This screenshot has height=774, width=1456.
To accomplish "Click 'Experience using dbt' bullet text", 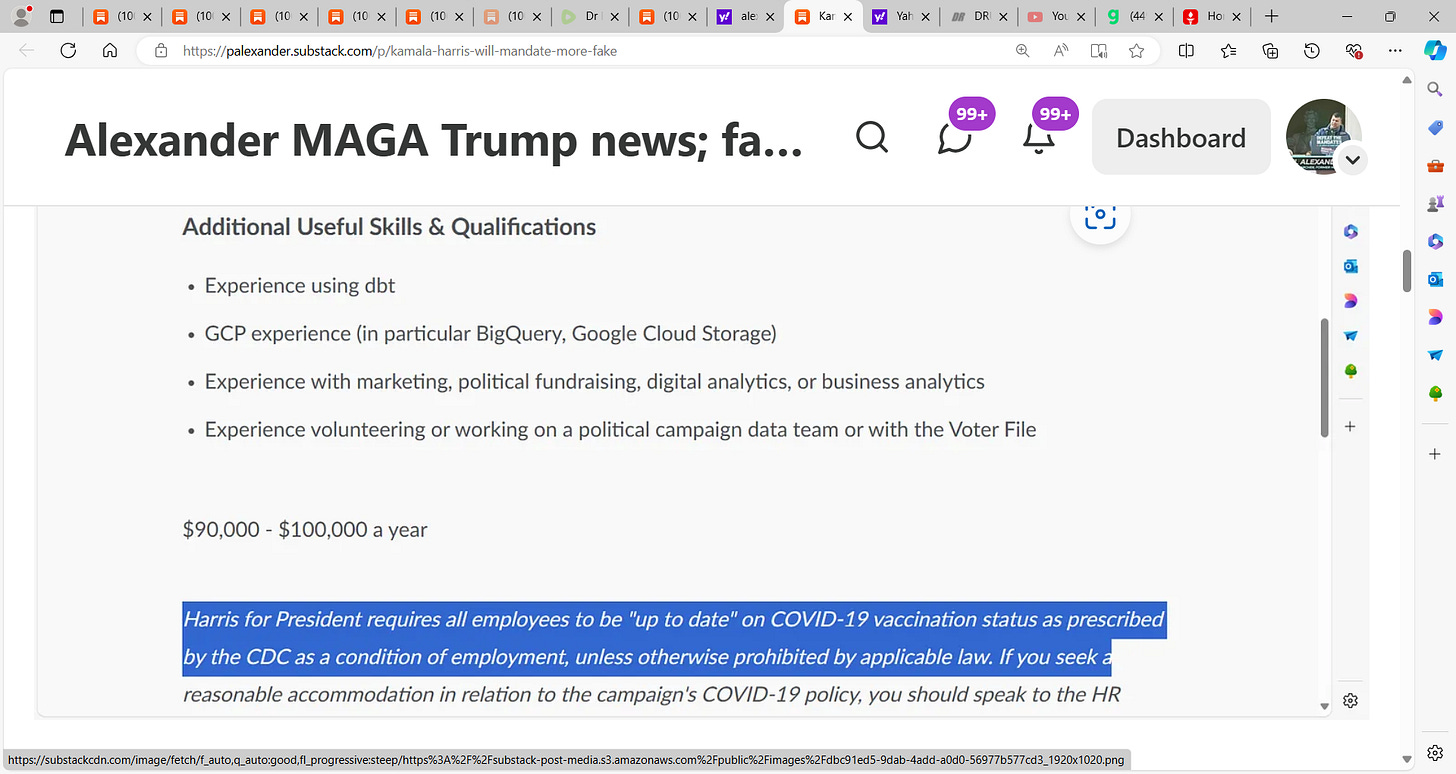I will pos(300,286).
